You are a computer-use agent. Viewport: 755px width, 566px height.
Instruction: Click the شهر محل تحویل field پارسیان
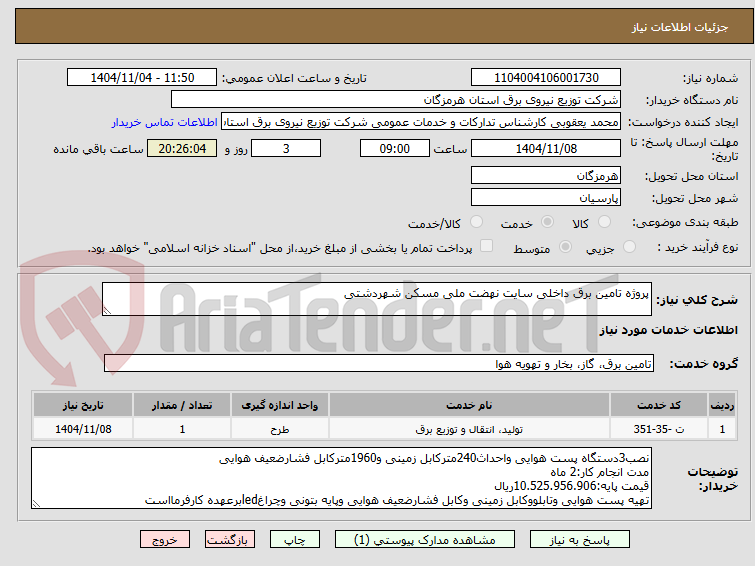coord(546,197)
